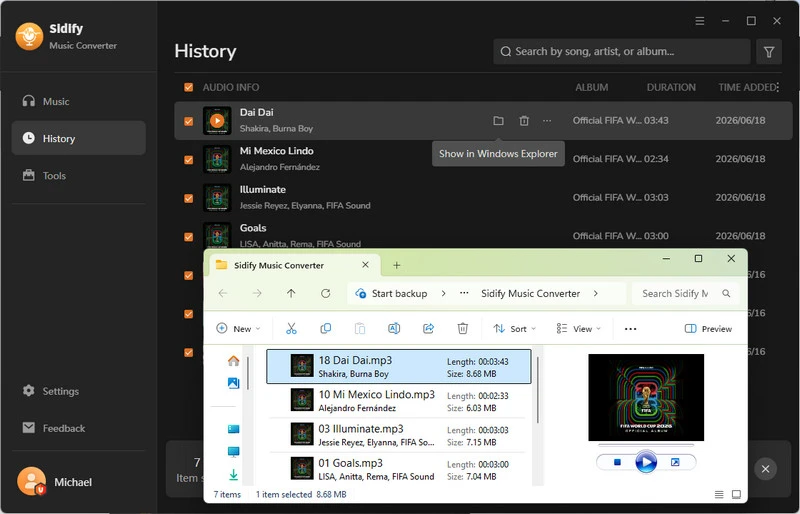Open the New dropdown in Explorer
This screenshot has width=800, height=514.
(x=238, y=329)
